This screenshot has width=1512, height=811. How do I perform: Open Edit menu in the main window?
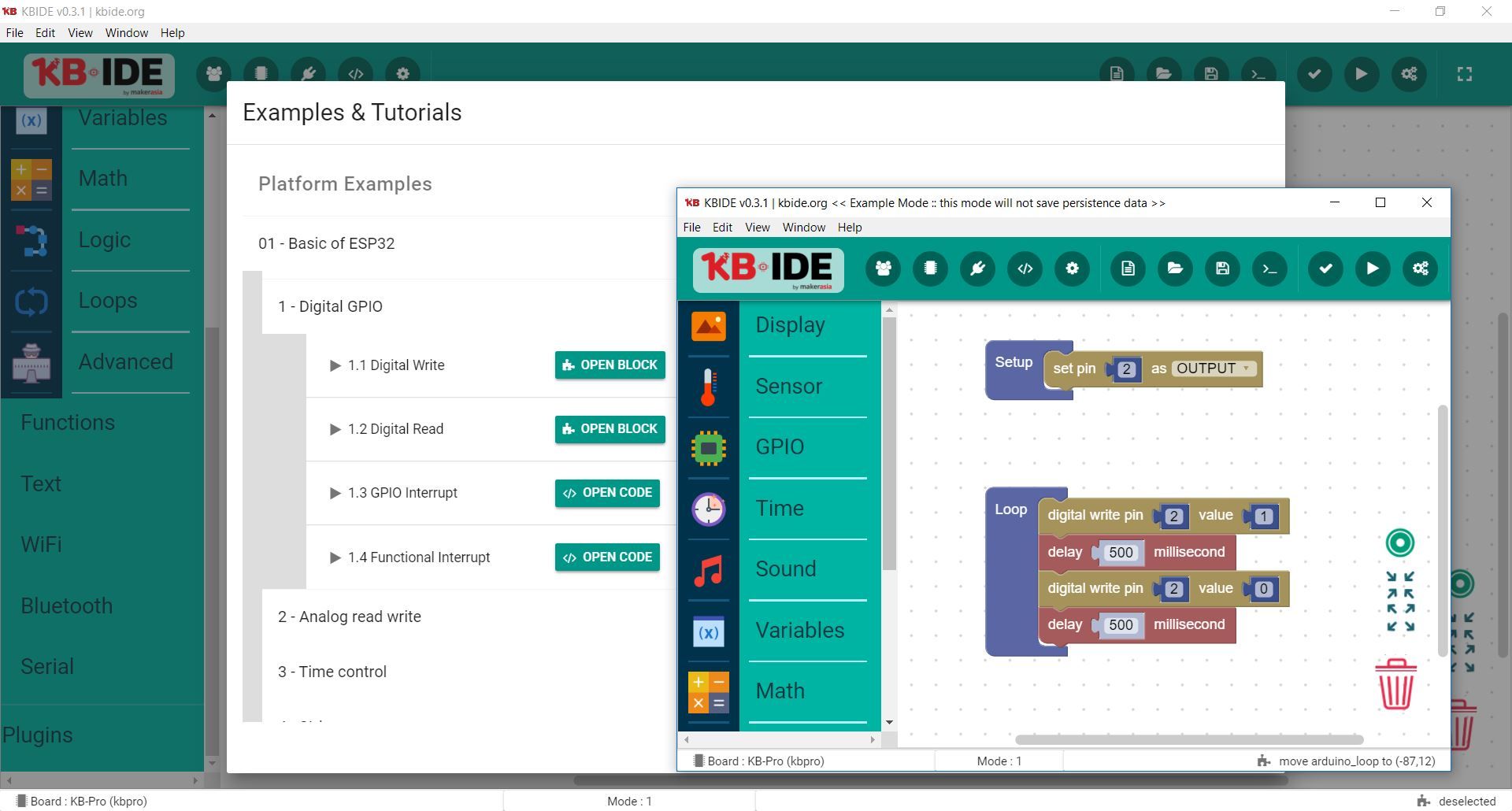[45, 33]
